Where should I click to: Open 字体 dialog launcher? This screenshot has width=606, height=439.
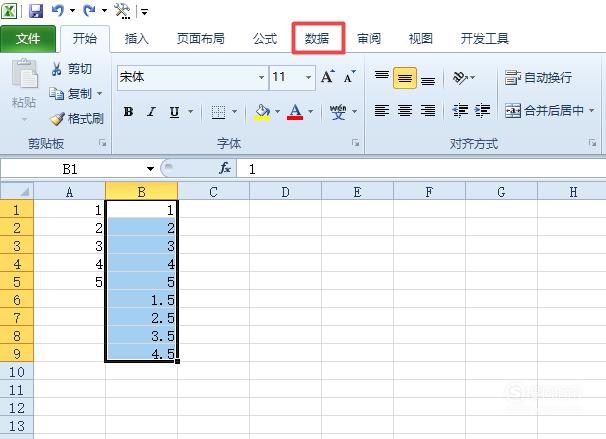click(x=355, y=143)
